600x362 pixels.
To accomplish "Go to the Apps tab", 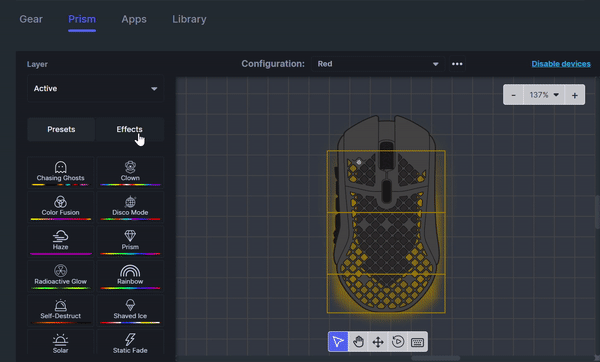I will point(134,19).
